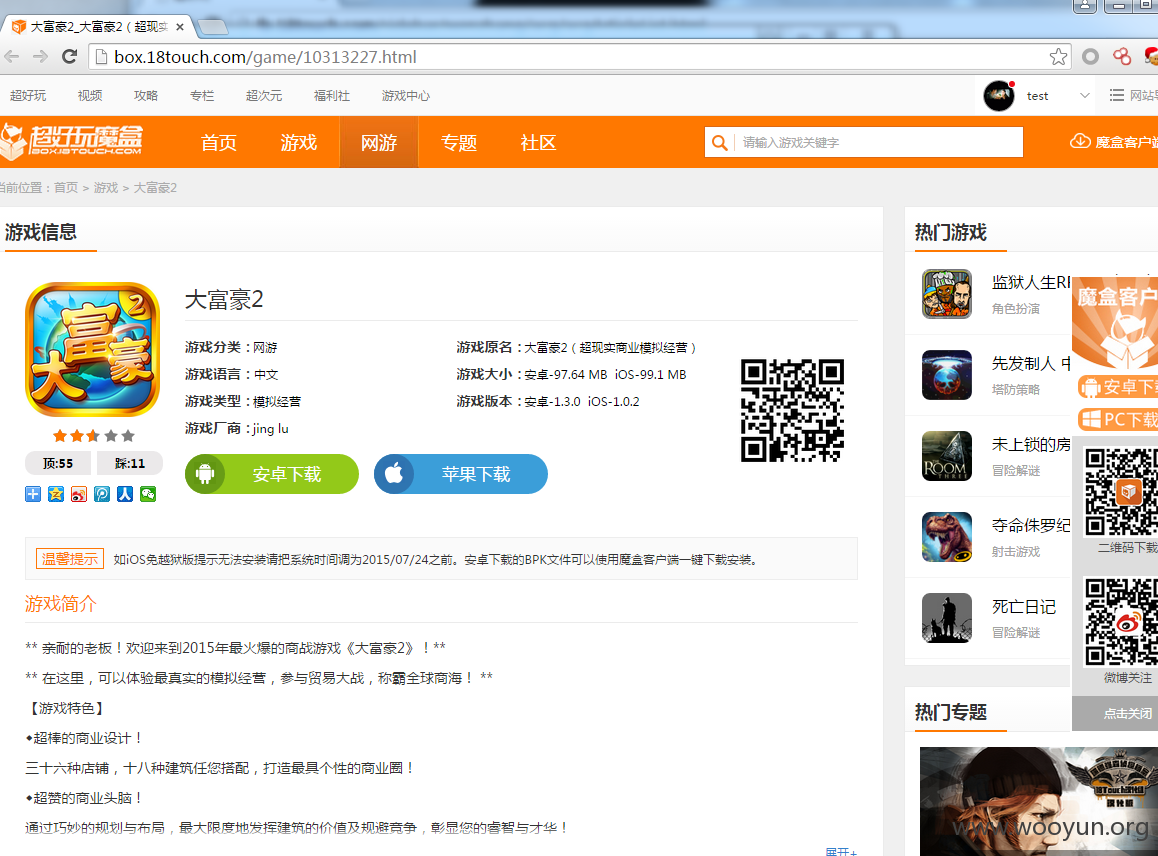This screenshot has width=1158, height=856.
Task: Click the blue plus share icon
Action: (32, 494)
